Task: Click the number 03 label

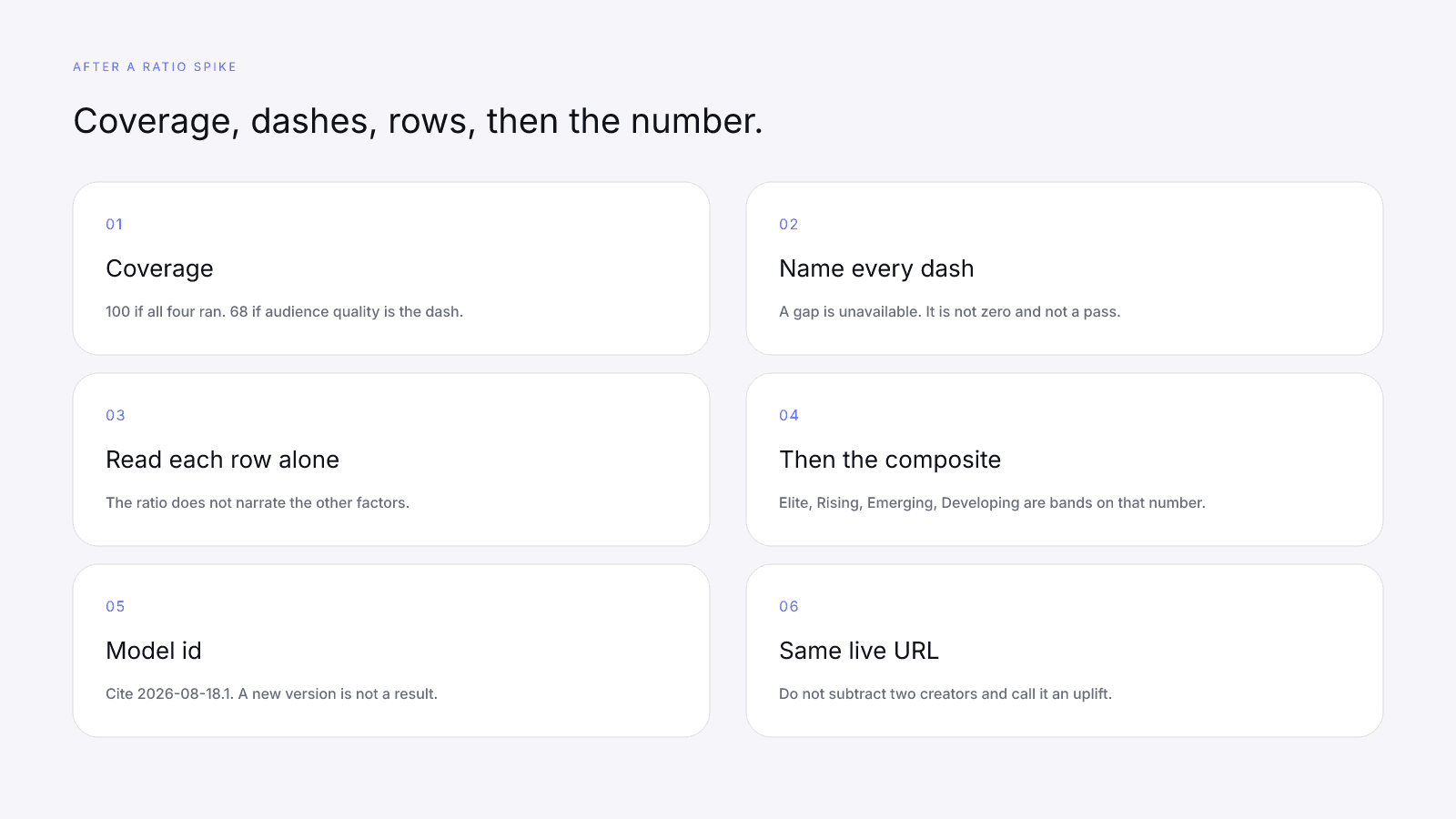Action: click(116, 415)
